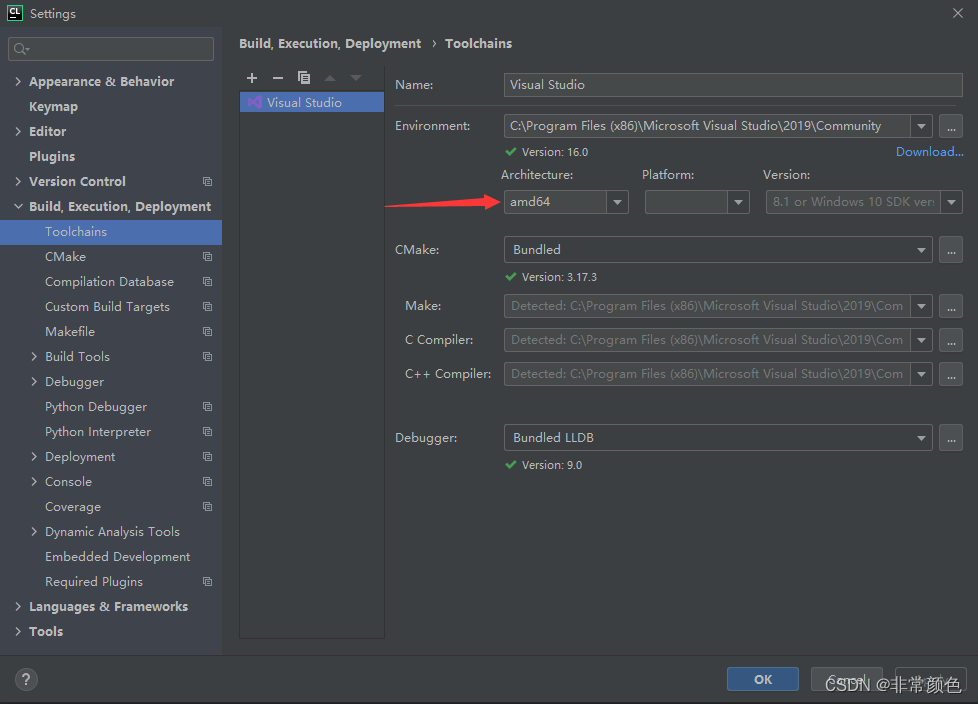Select Toolchains in settings tree

point(111,232)
